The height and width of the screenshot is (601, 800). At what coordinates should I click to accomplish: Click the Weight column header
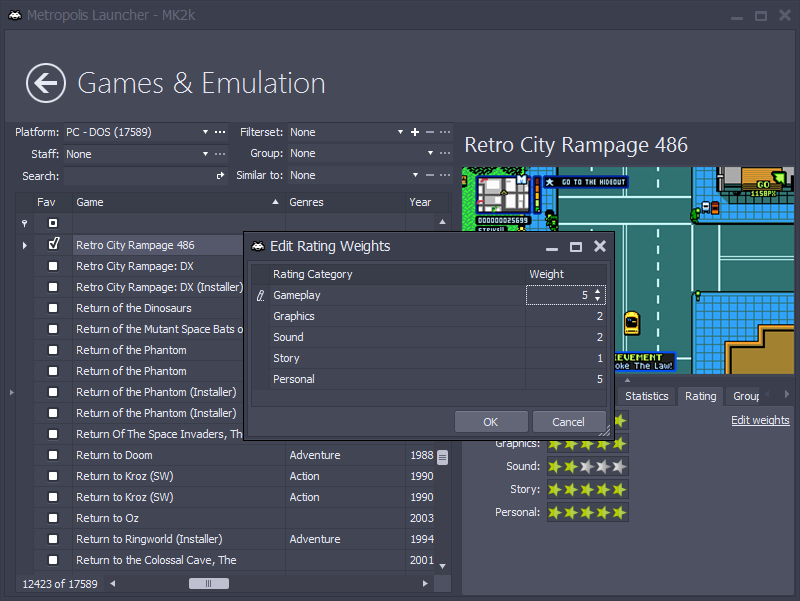pyautogui.click(x=566, y=274)
